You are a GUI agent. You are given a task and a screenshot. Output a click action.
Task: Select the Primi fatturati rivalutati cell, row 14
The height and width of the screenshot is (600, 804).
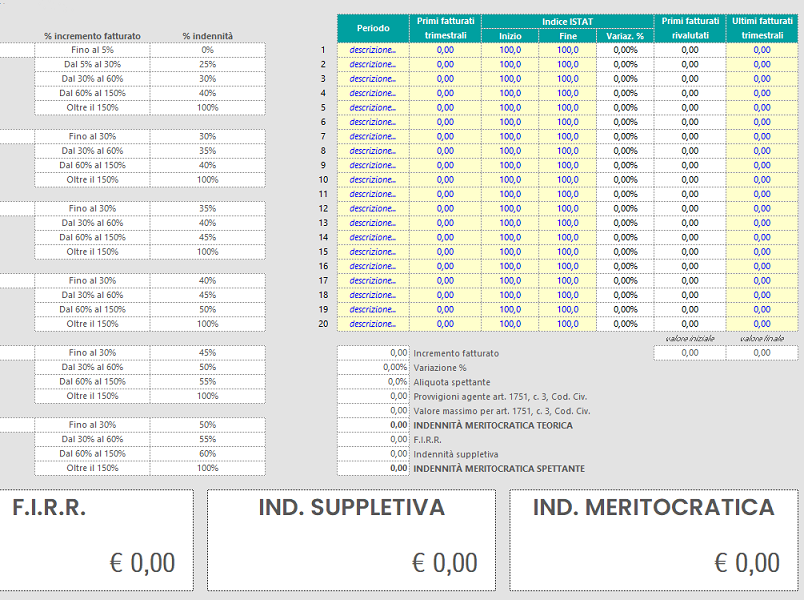pyautogui.click(x=690, y=237)
